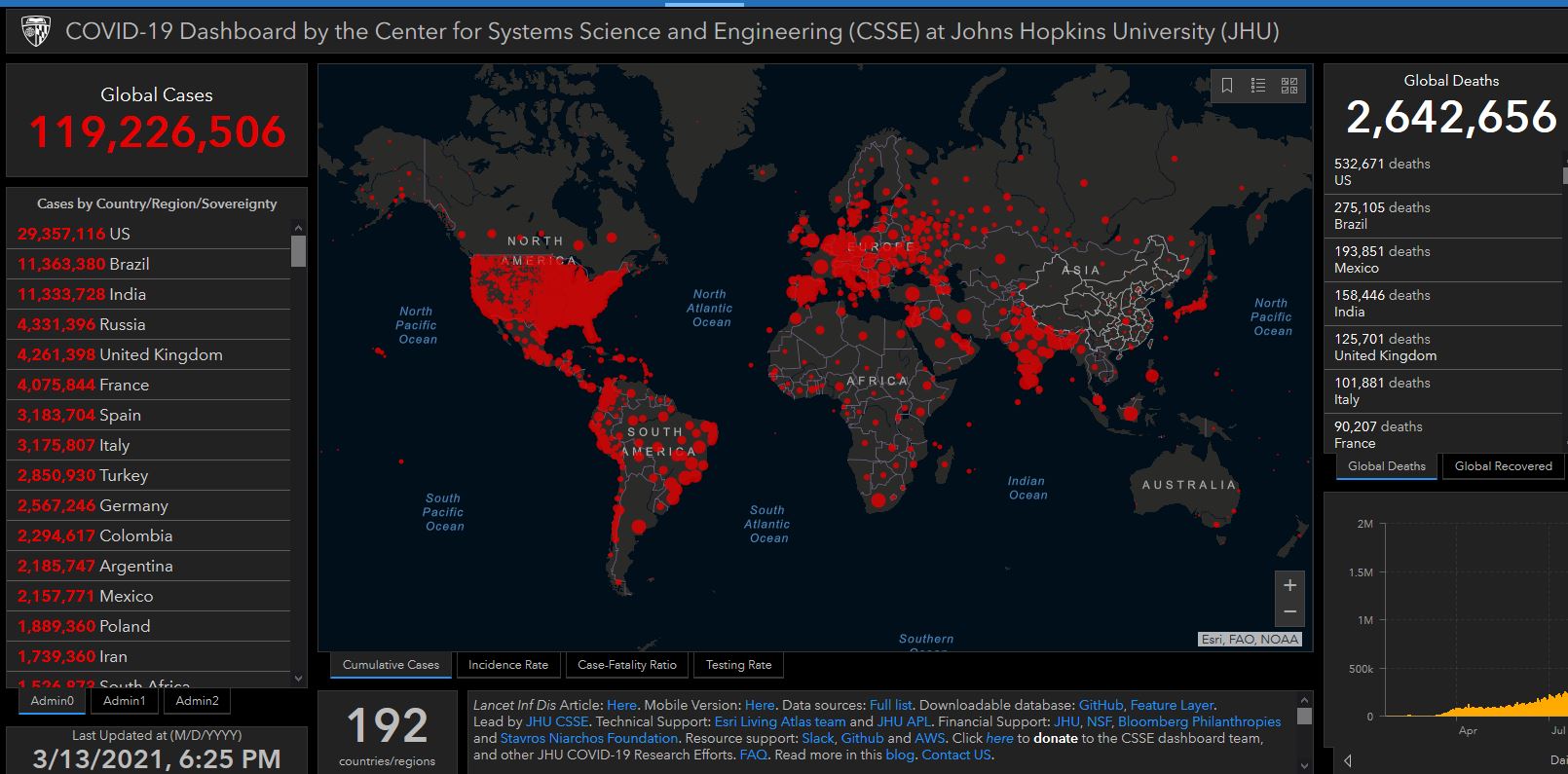Screen dimensions: 1568x774
Task: Show the Global Recovered tab
Action: coord(1503,466)
